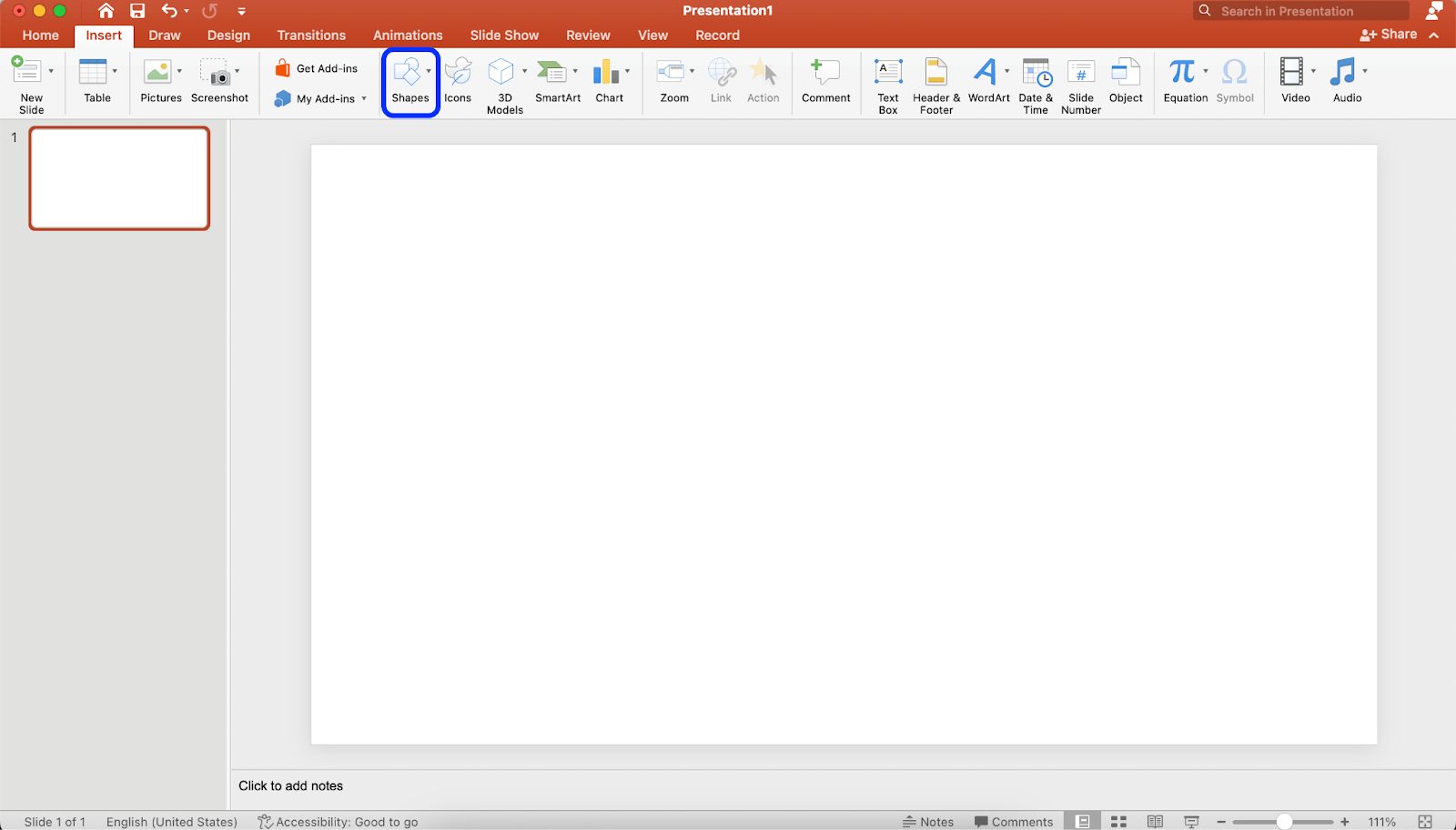Open the Notes pane toggle
This screenshot has height=830, width=1456.
click(x=928, y=820)
